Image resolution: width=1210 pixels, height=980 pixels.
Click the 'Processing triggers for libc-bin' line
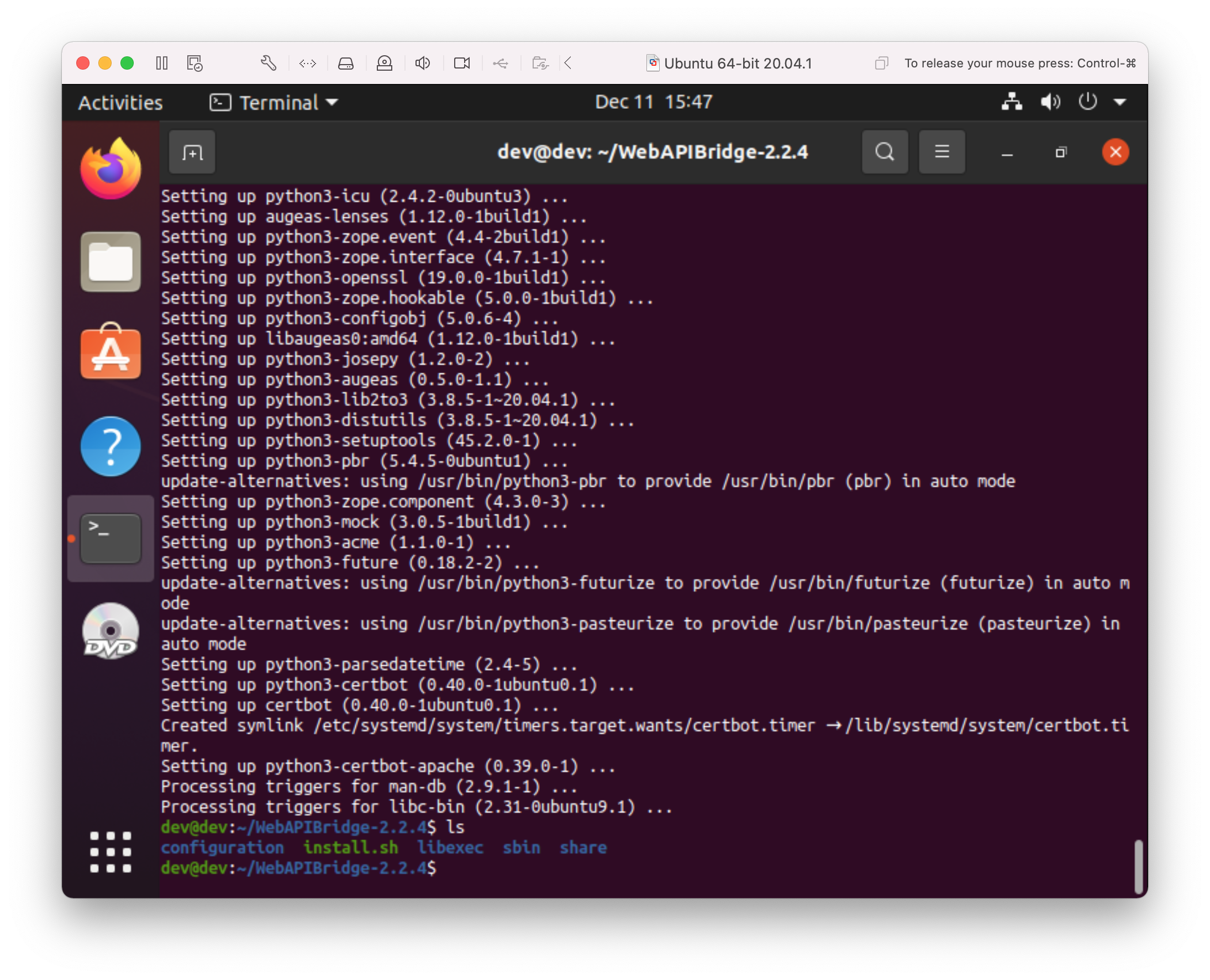click(x=417, y=807)
